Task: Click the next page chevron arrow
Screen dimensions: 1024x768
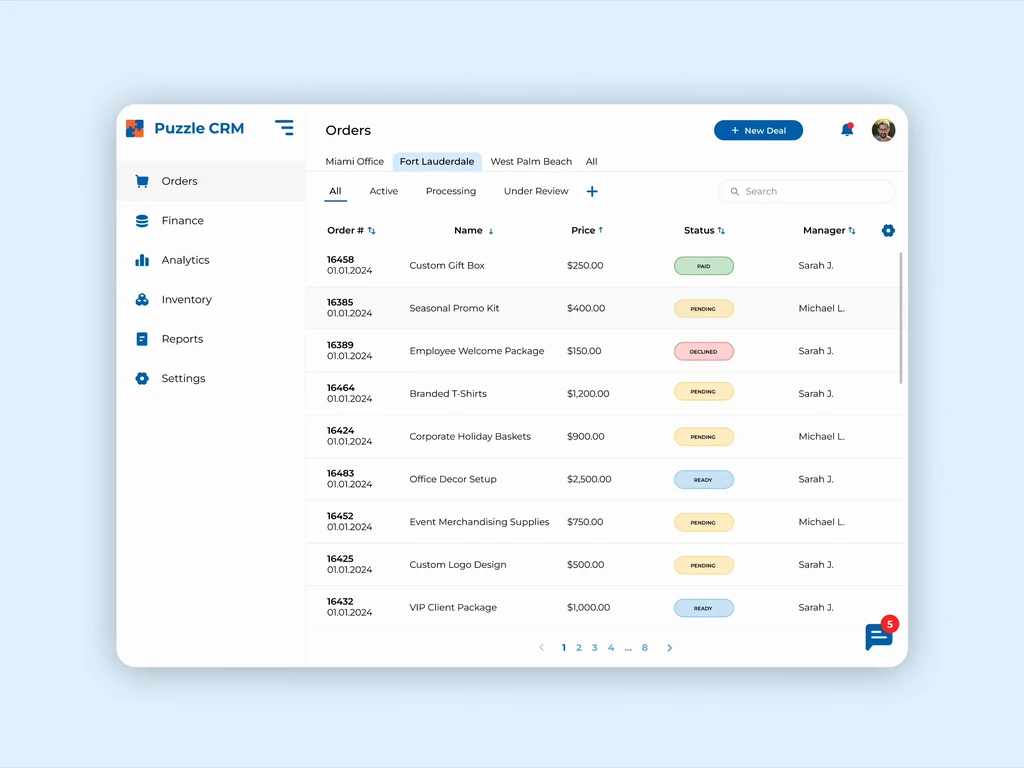Action: coord(669,648)
